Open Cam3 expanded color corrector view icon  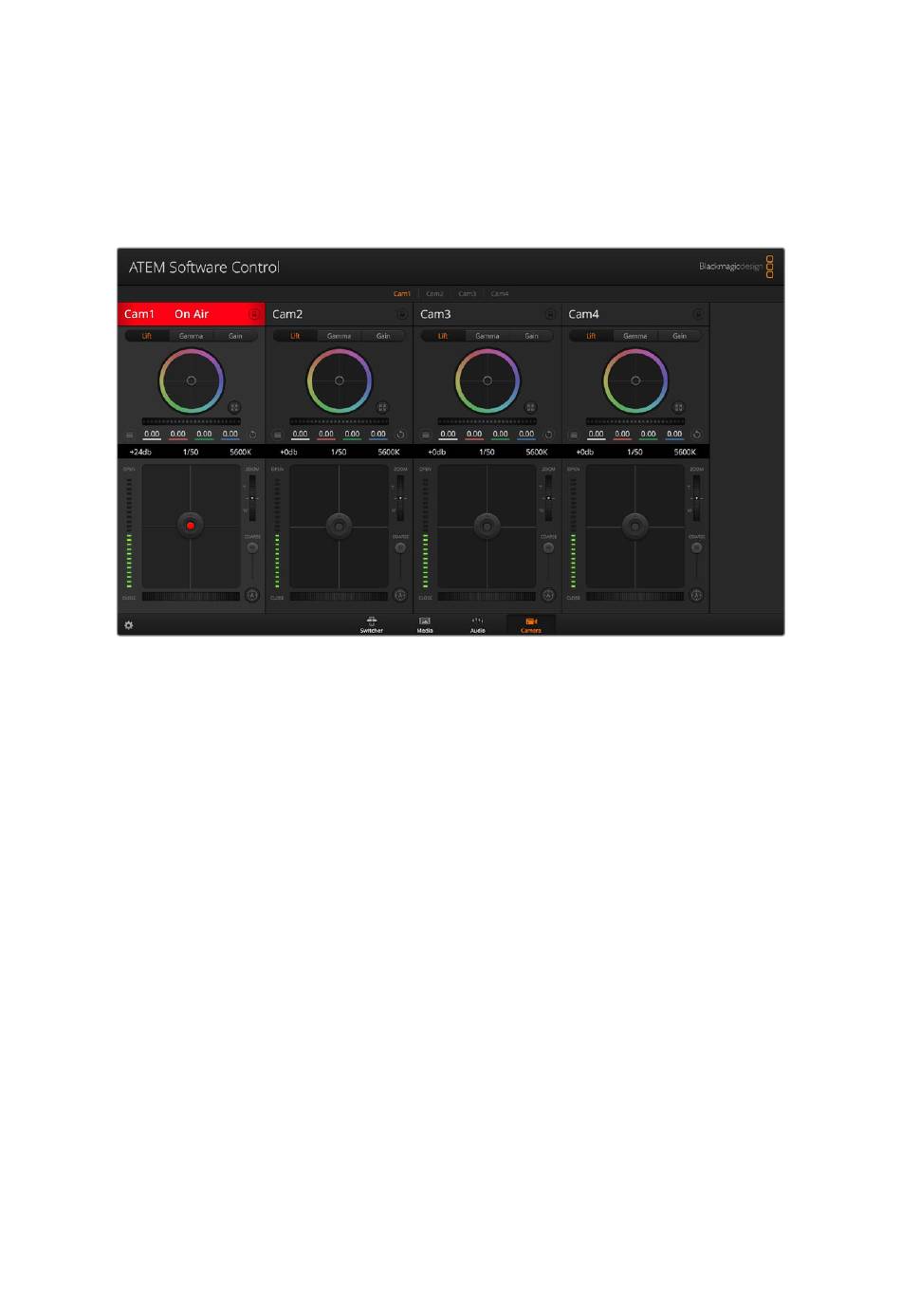click(x=530, y=407)
